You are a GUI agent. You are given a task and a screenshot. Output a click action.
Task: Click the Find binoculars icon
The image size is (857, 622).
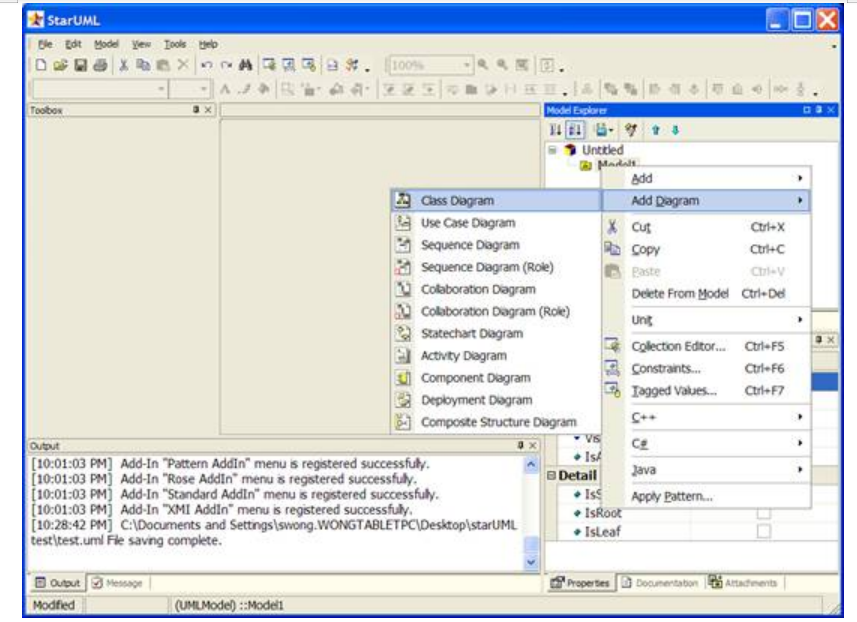coord(245,65)
